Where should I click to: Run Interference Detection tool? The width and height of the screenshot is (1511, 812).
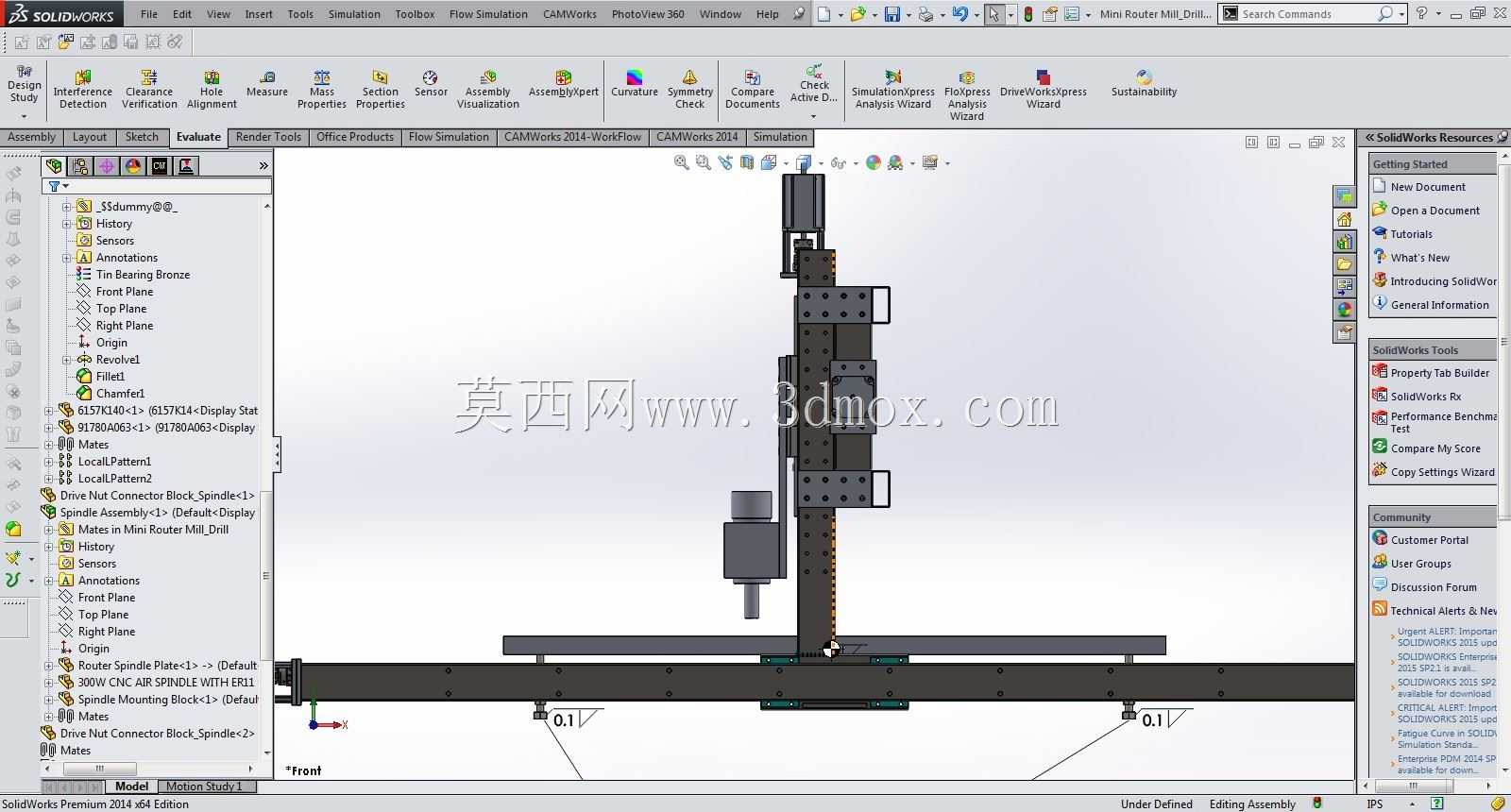(x=83, y=90)
